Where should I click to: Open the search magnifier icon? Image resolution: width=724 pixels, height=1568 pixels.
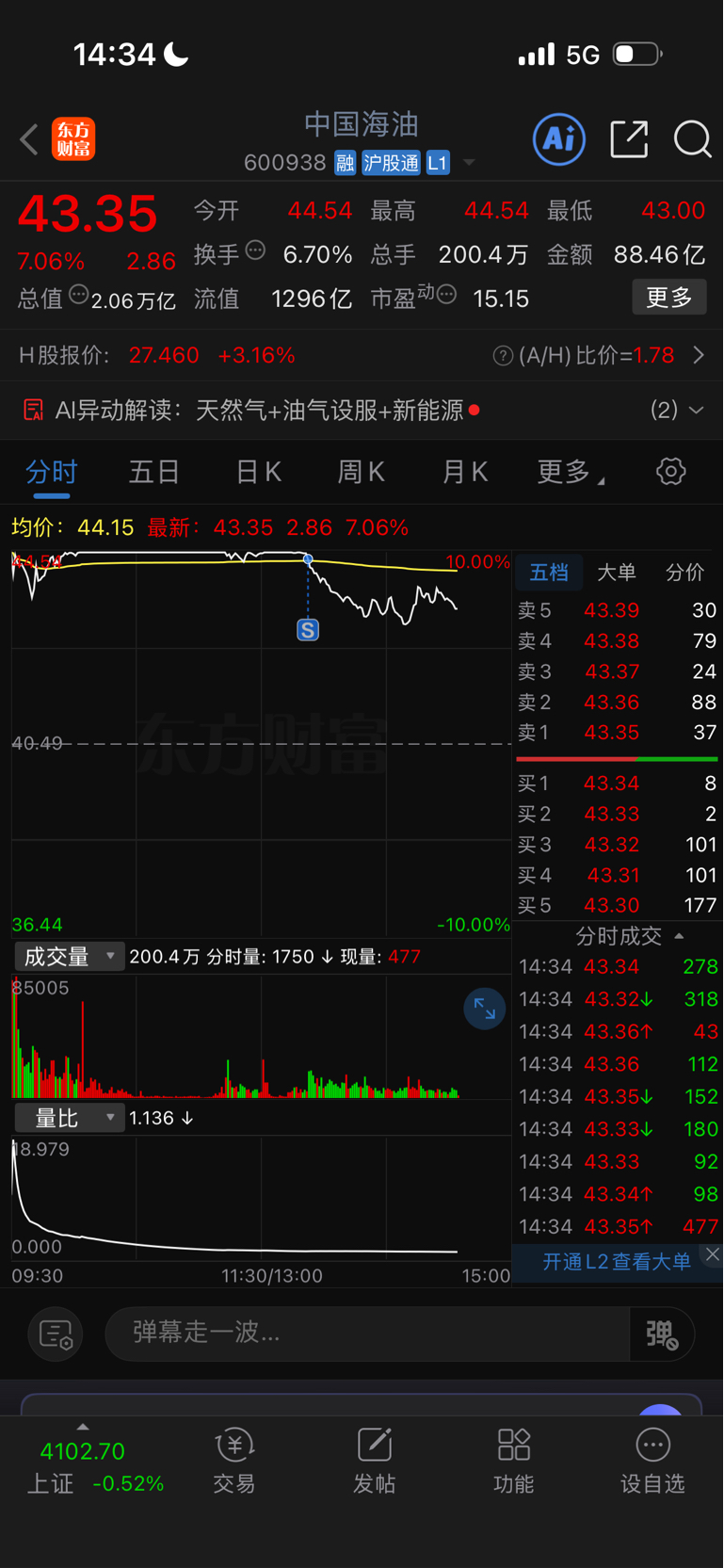pyautogui.click(x=693, y=139)
